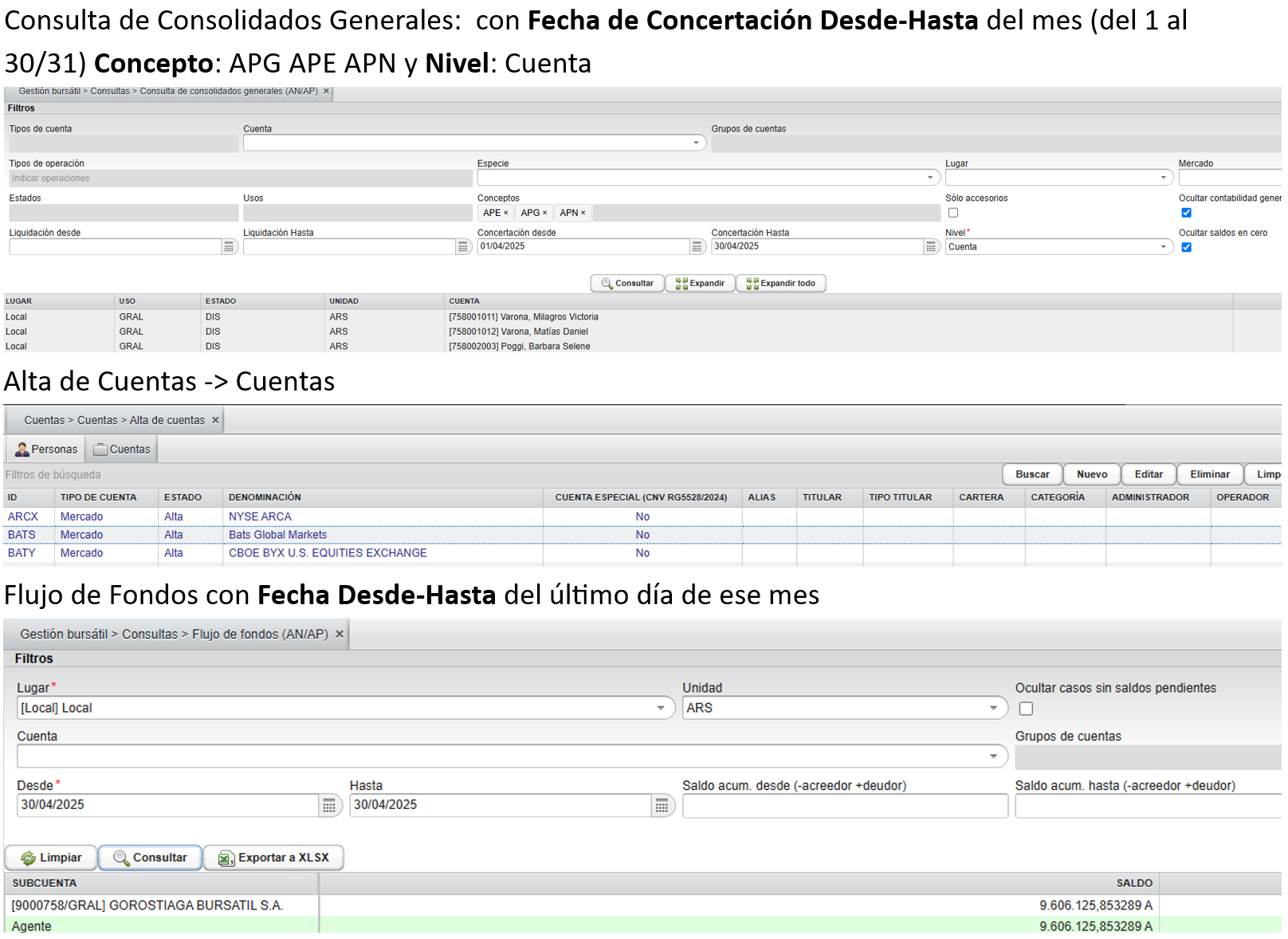Switch to the Personas tab
Screen dimensions: 1288x939
46,450
